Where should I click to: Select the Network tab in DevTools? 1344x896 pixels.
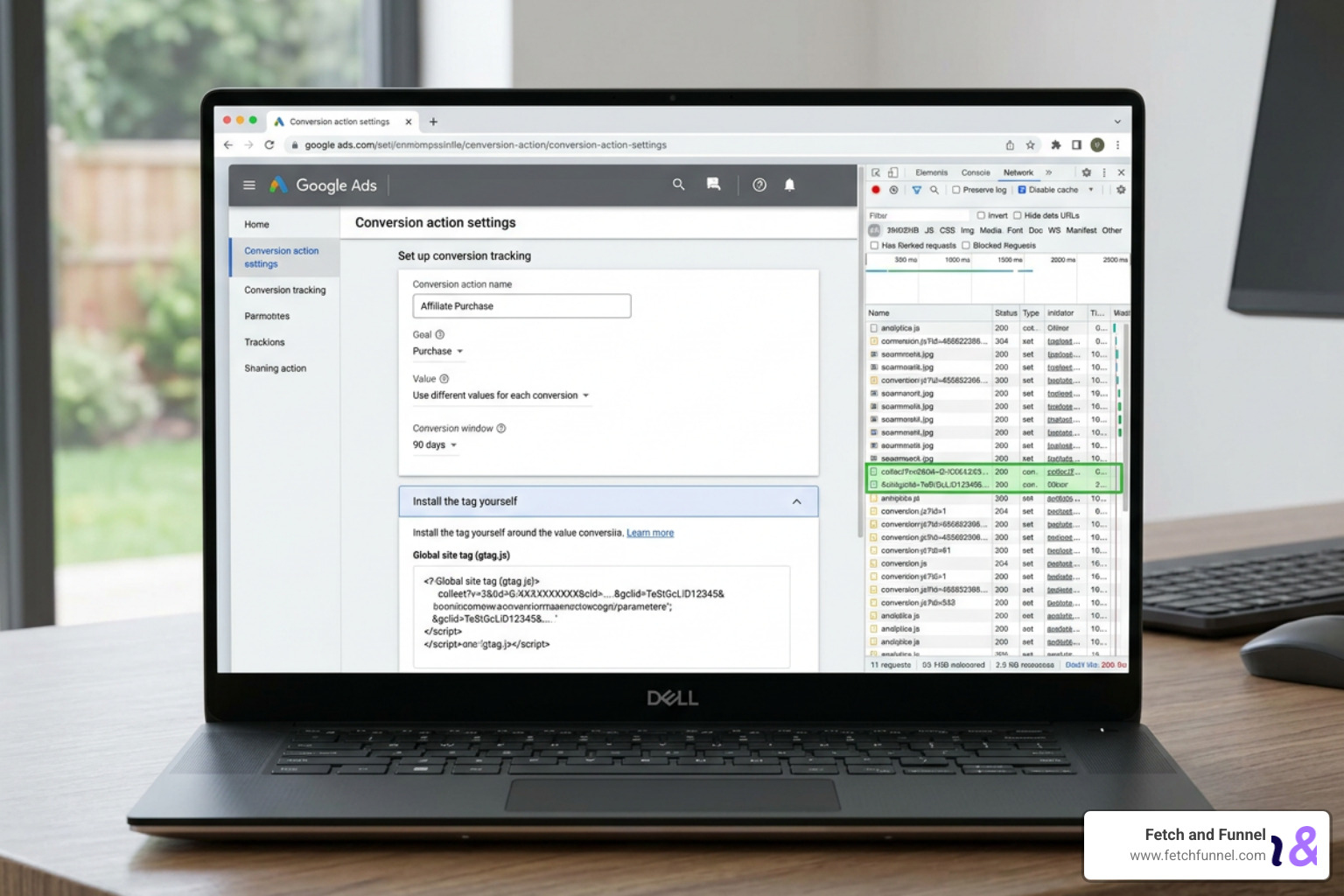(x=1018, y=172)
